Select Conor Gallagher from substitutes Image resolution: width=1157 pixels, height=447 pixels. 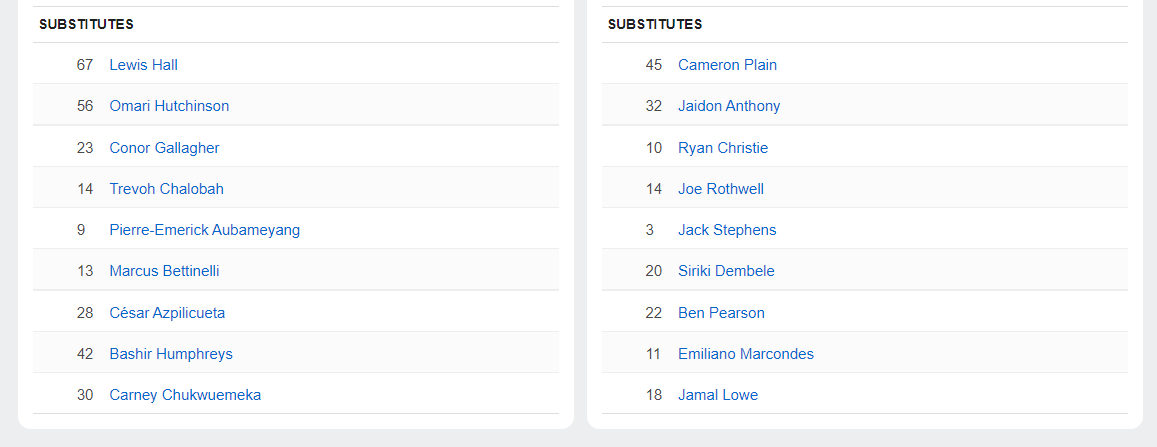click(164, 148)
